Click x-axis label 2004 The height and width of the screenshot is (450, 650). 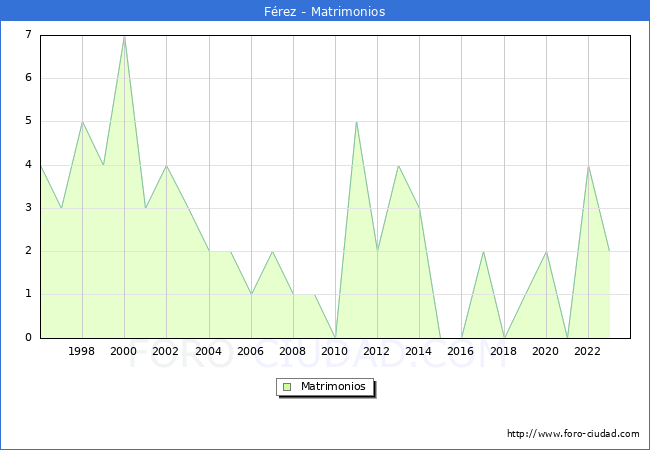coord(209,352)
